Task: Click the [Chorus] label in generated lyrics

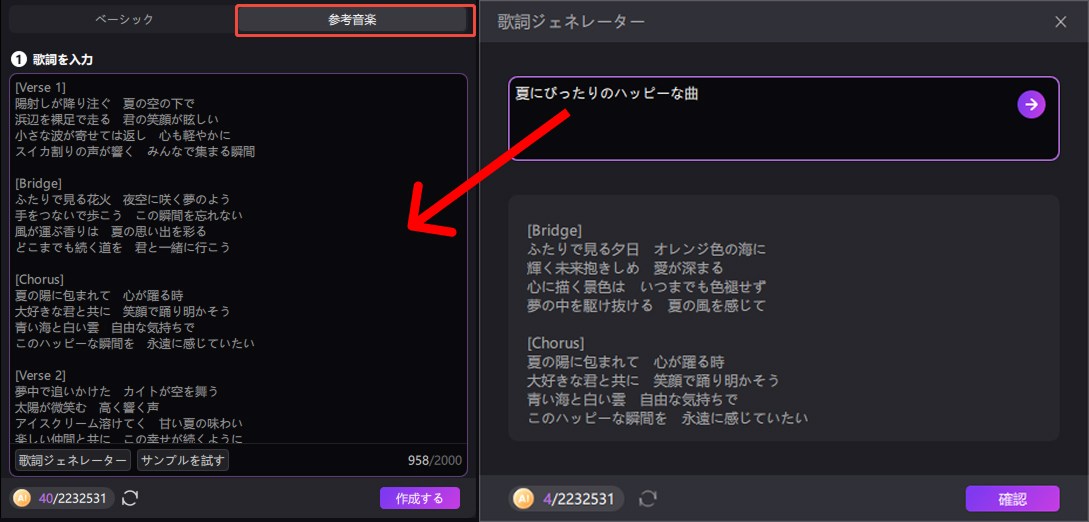Action: coord(556,343)
